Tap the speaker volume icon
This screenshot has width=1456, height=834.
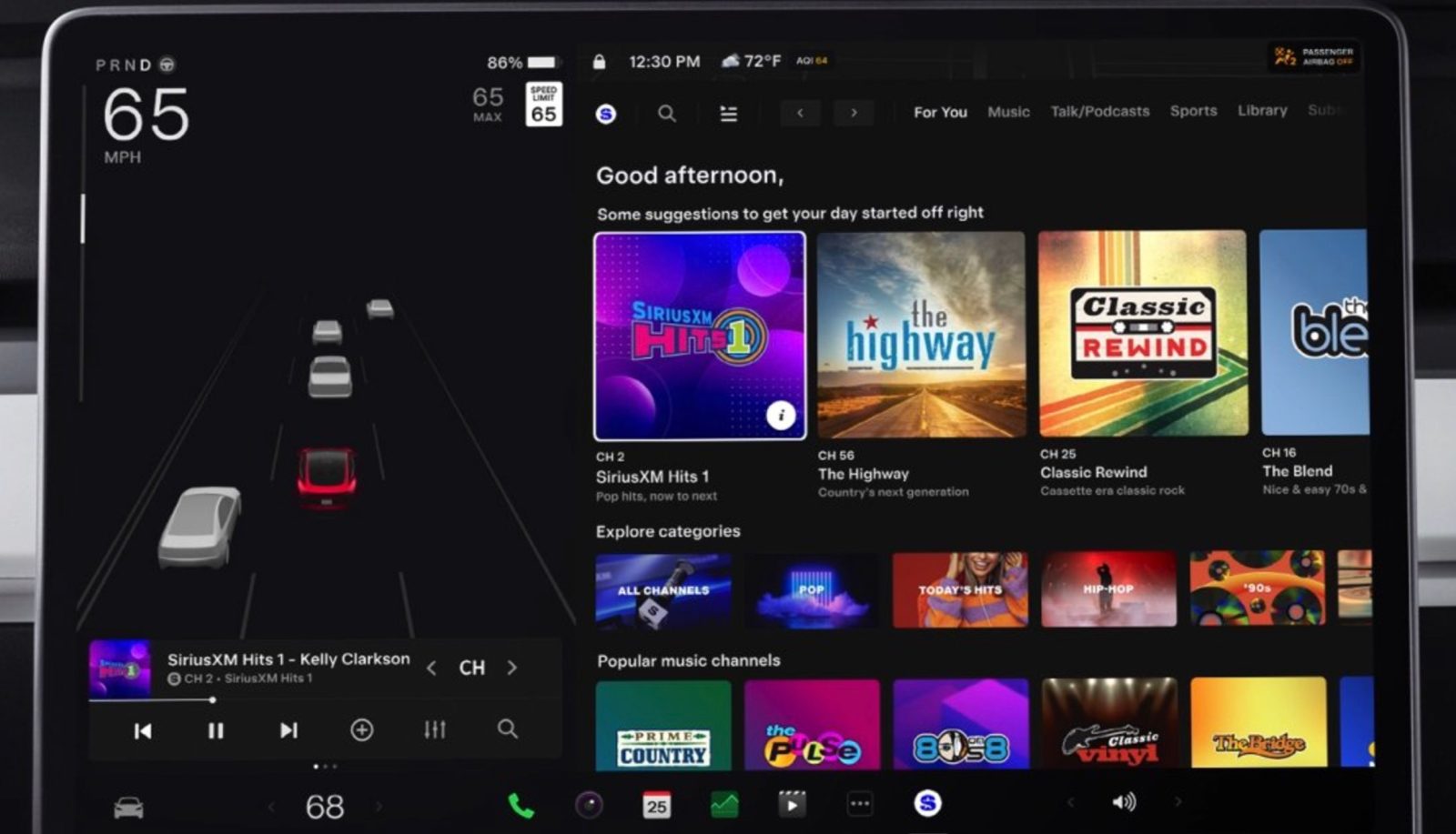click(x=1124, y=801)
